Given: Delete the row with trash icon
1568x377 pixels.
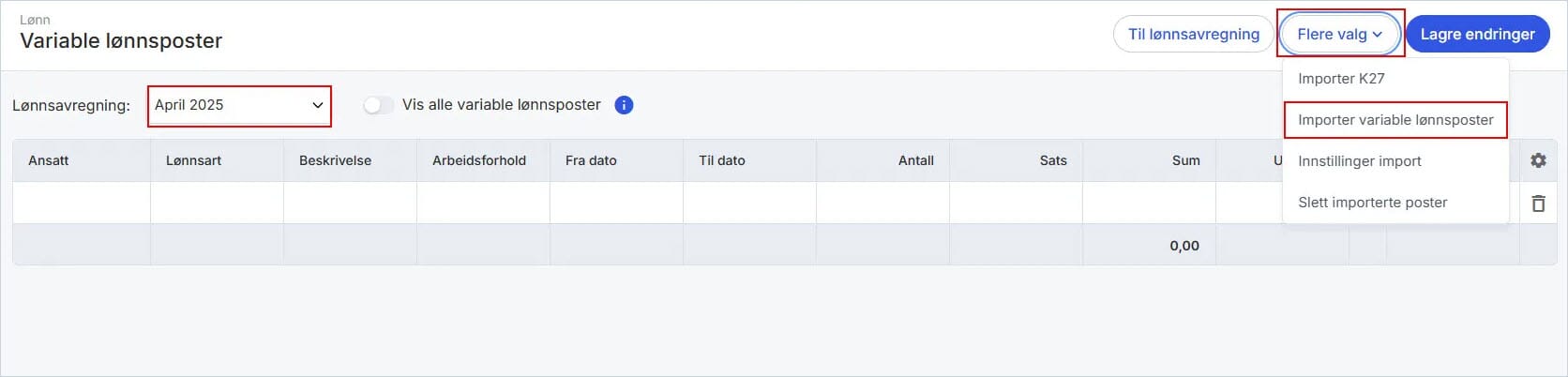Looking at the screenshot, I should point(1538,203).
